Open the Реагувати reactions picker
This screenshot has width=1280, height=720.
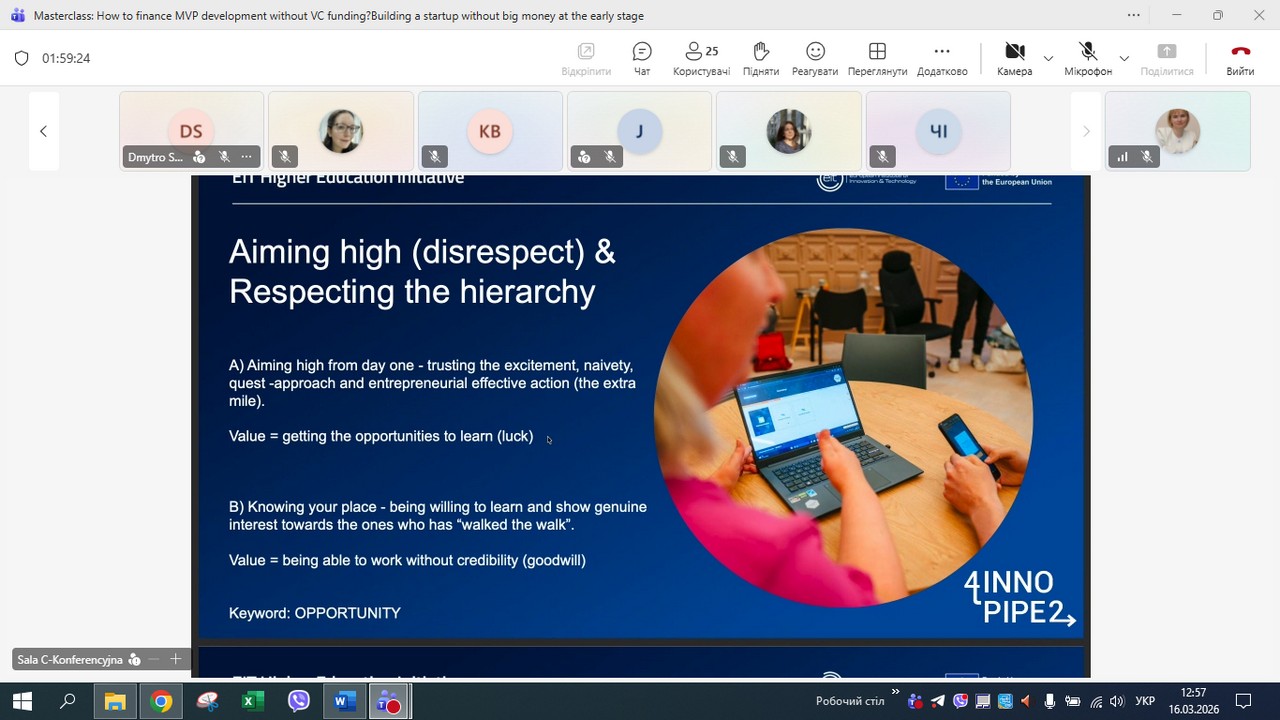point(815,58)
